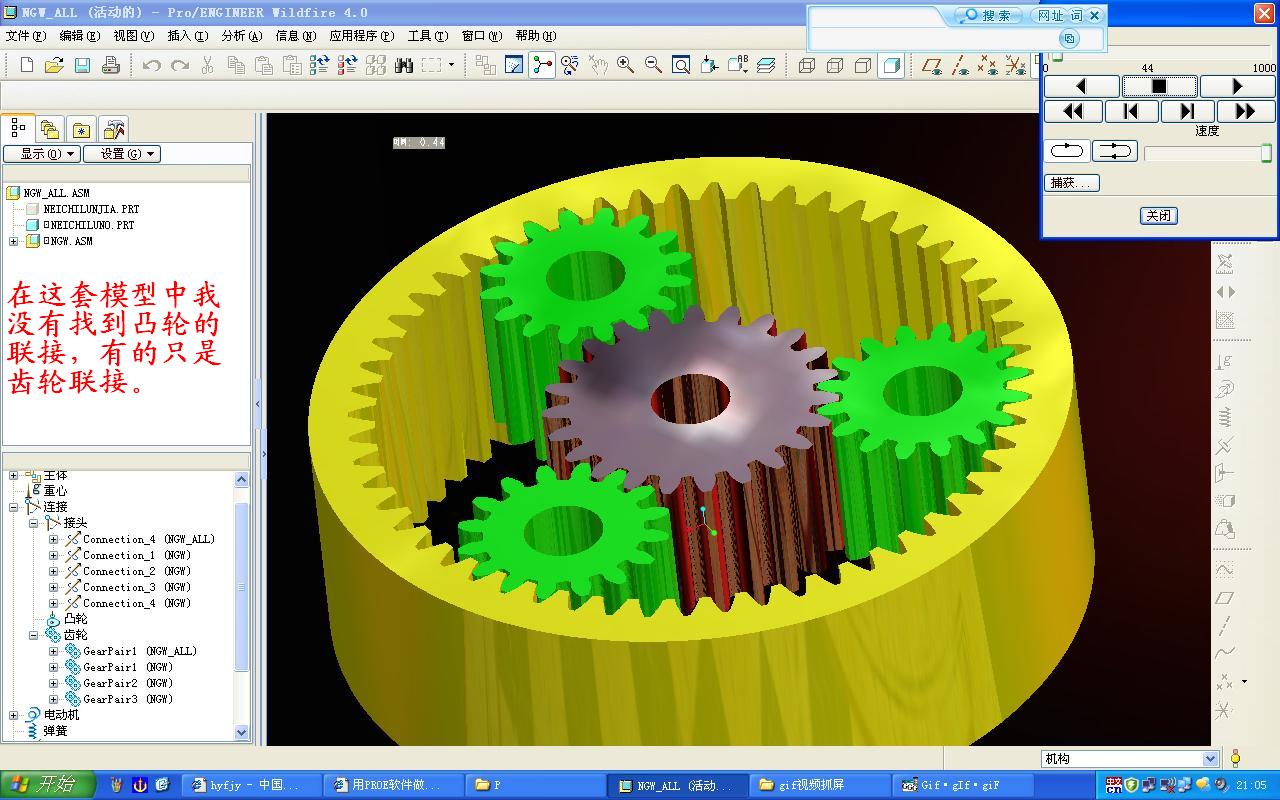Open the binoculars Find tool
Screen dimensions: 1280x800
404,65
